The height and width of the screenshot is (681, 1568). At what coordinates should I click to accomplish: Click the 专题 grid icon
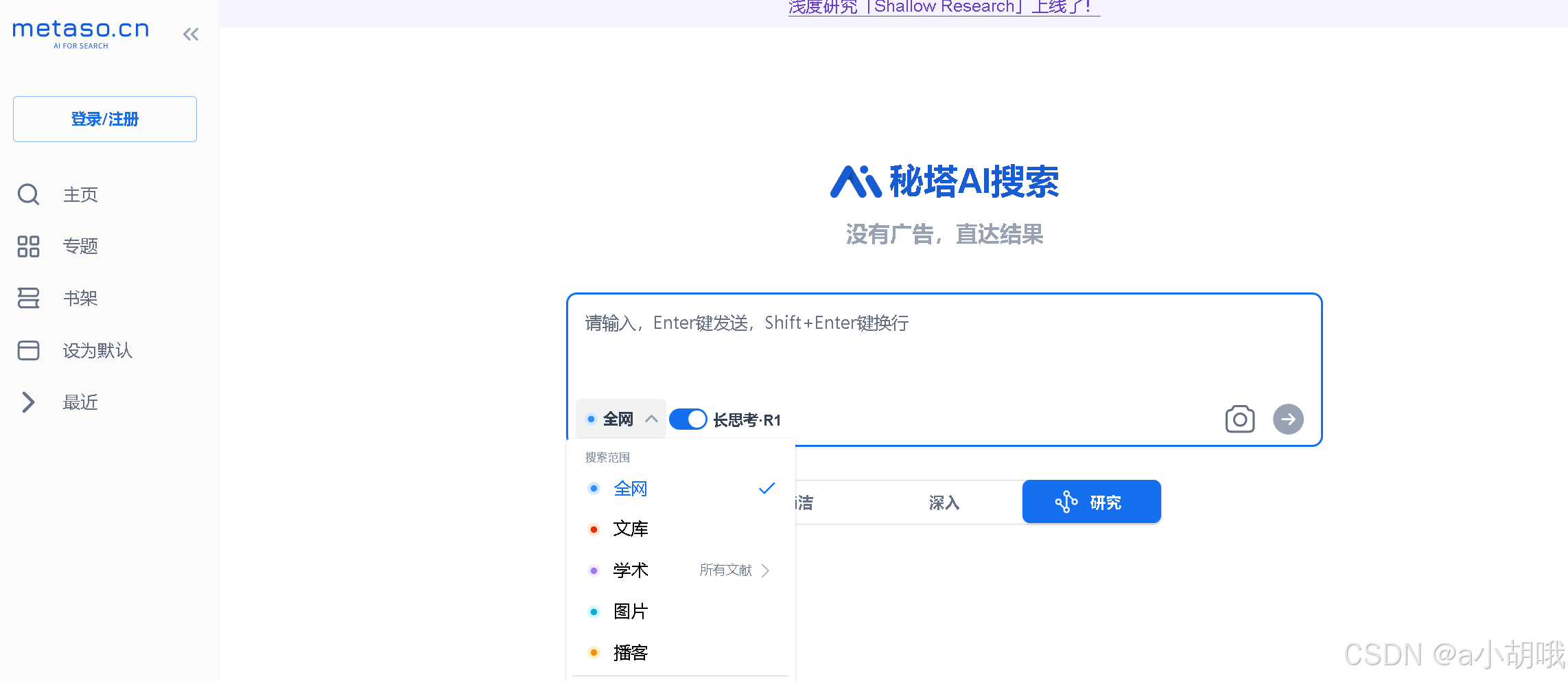pyautogui.click(x=28, y=246)
